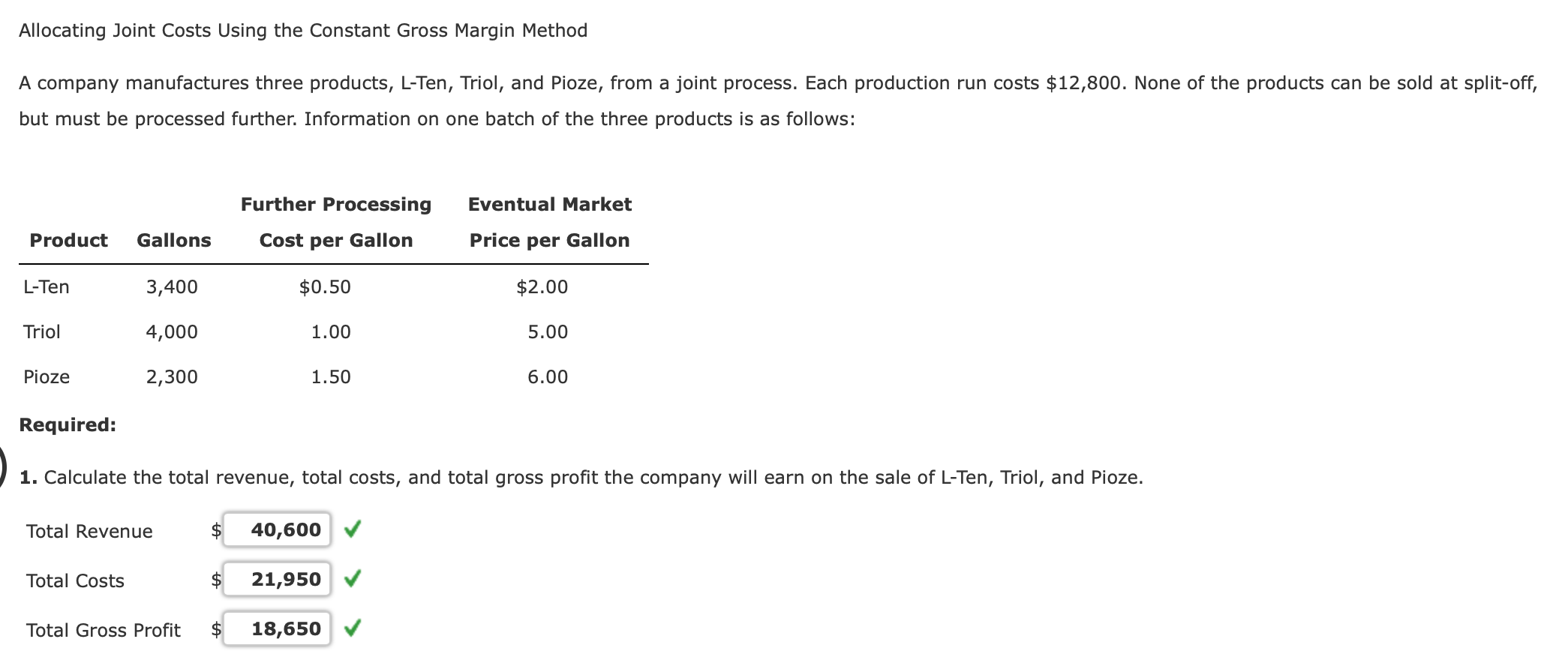Click the green checkmark beside Total Gross Profit

point(353,629)
